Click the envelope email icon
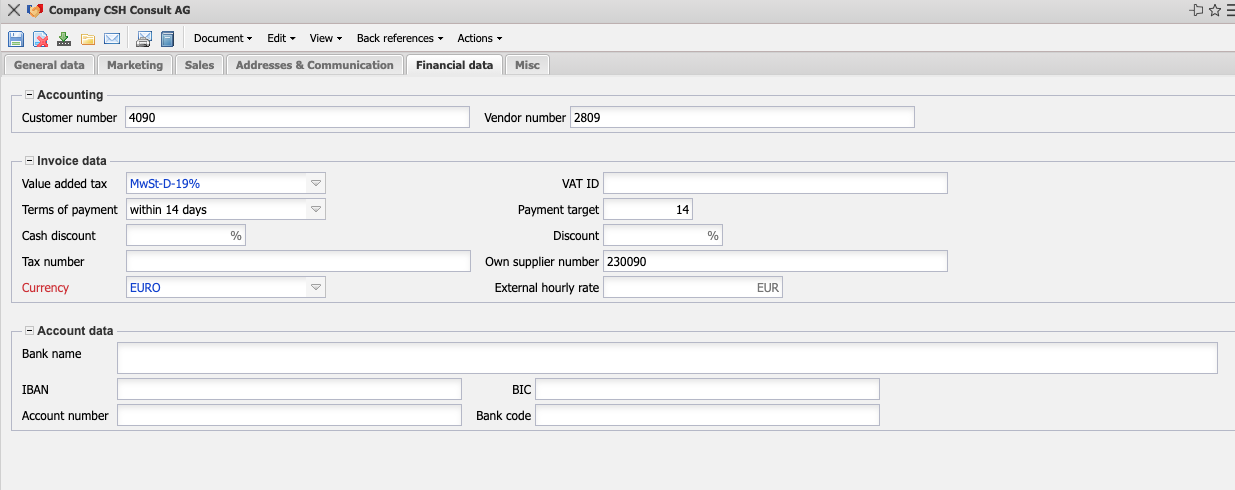1235x490 pixels. click(112, 39)
